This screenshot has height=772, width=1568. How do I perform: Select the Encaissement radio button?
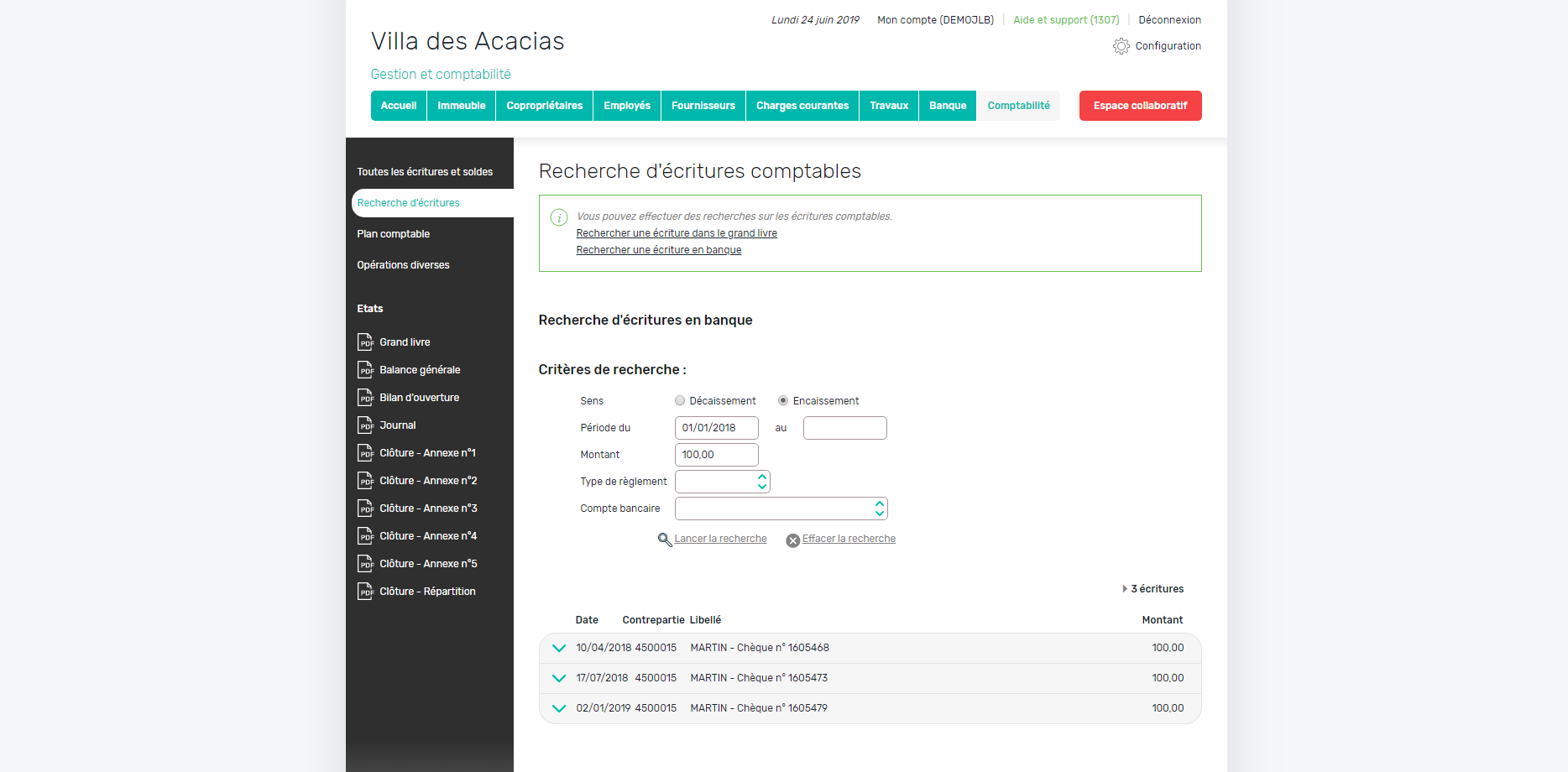coord(783,401)
